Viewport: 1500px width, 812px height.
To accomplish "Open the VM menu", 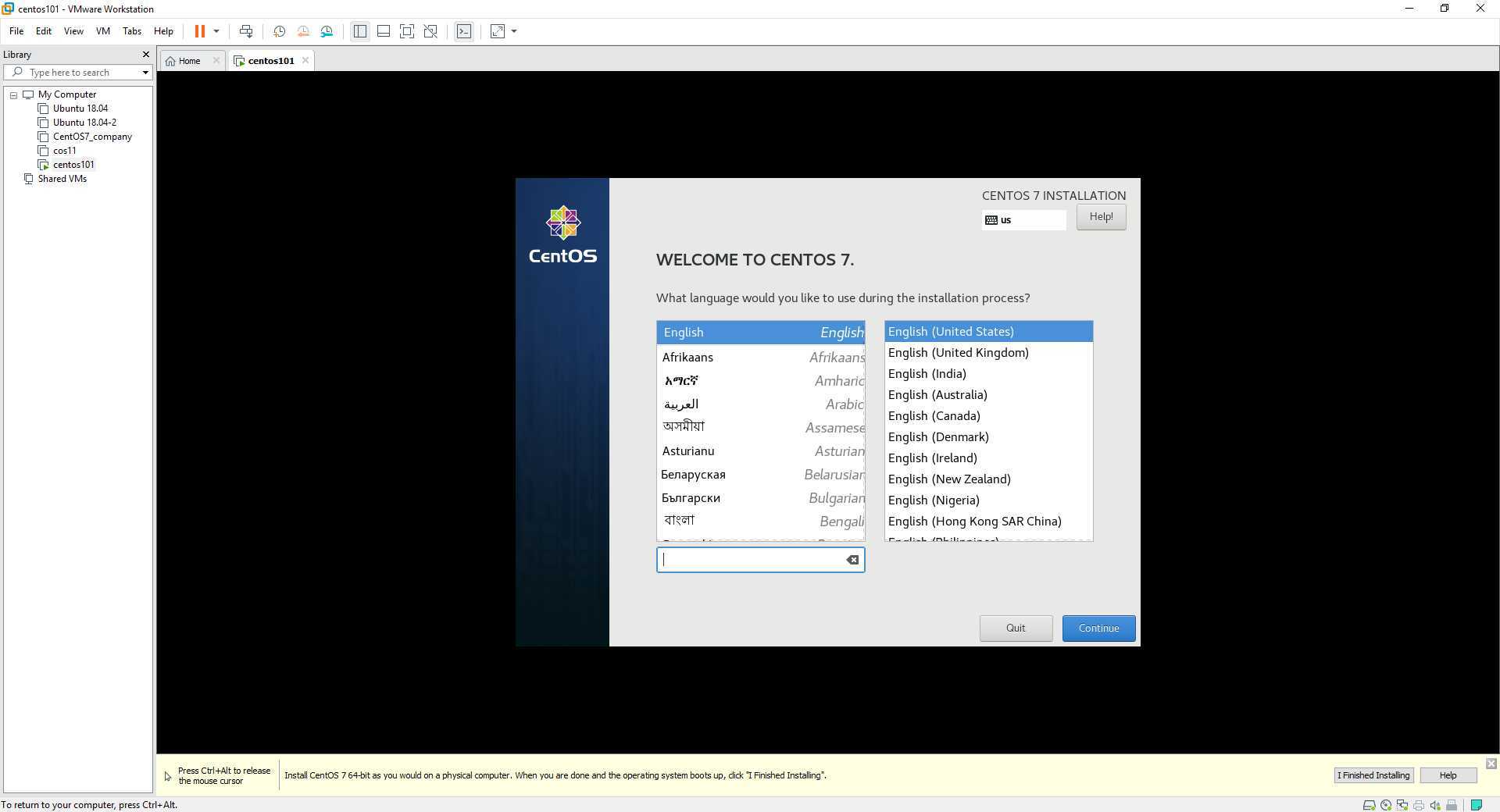I will (102, 31).
